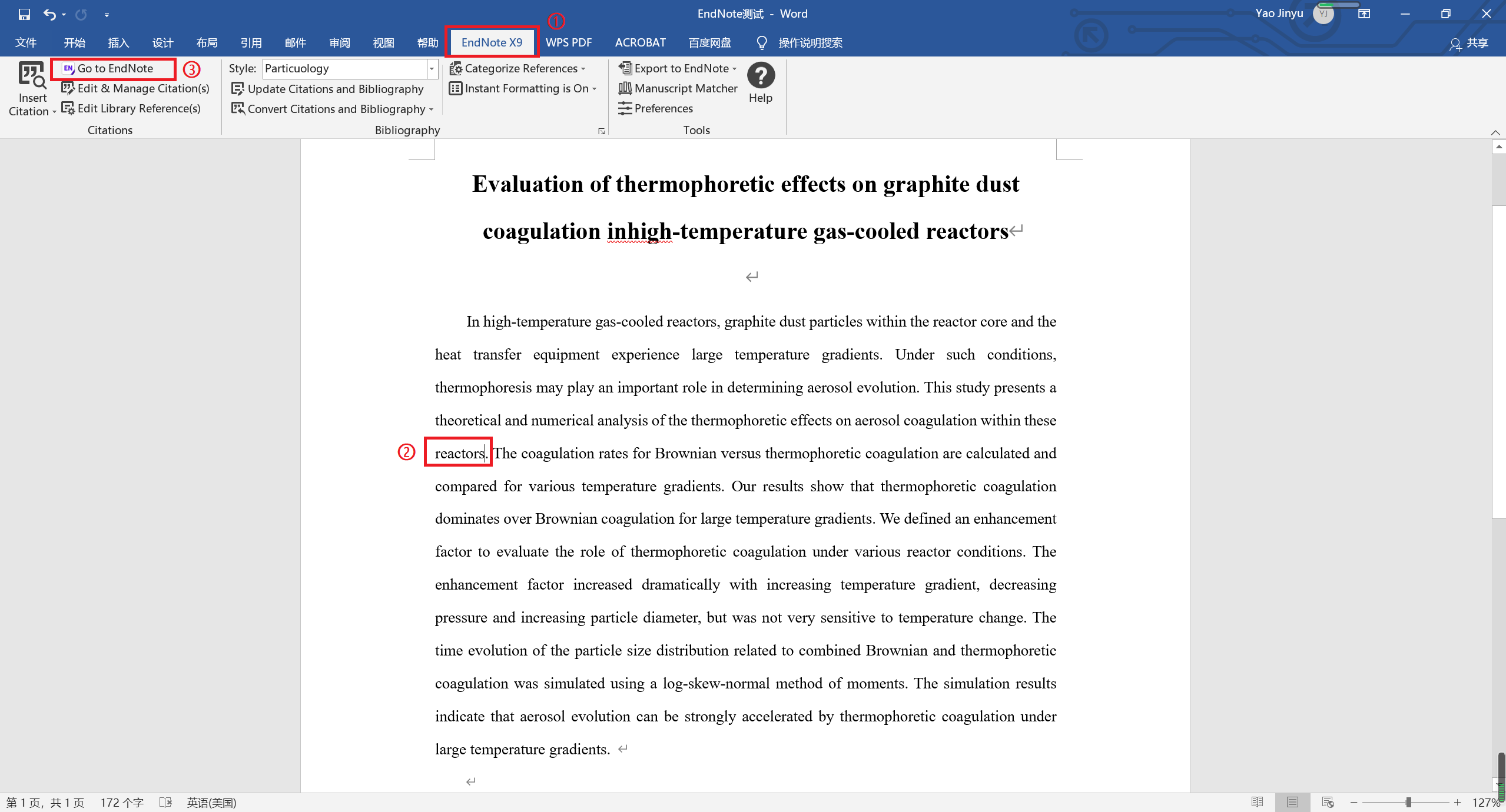Click the proofing spelling check icon
Image resolution: width=1506 pixels, height=812 pixels.
point(166,803)
